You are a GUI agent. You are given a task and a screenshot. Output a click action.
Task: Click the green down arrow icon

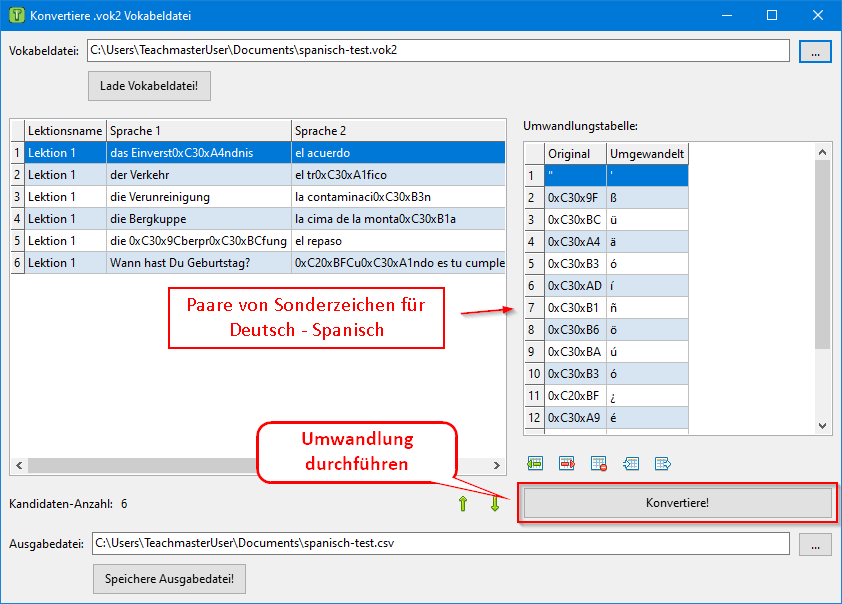(494, 504)
